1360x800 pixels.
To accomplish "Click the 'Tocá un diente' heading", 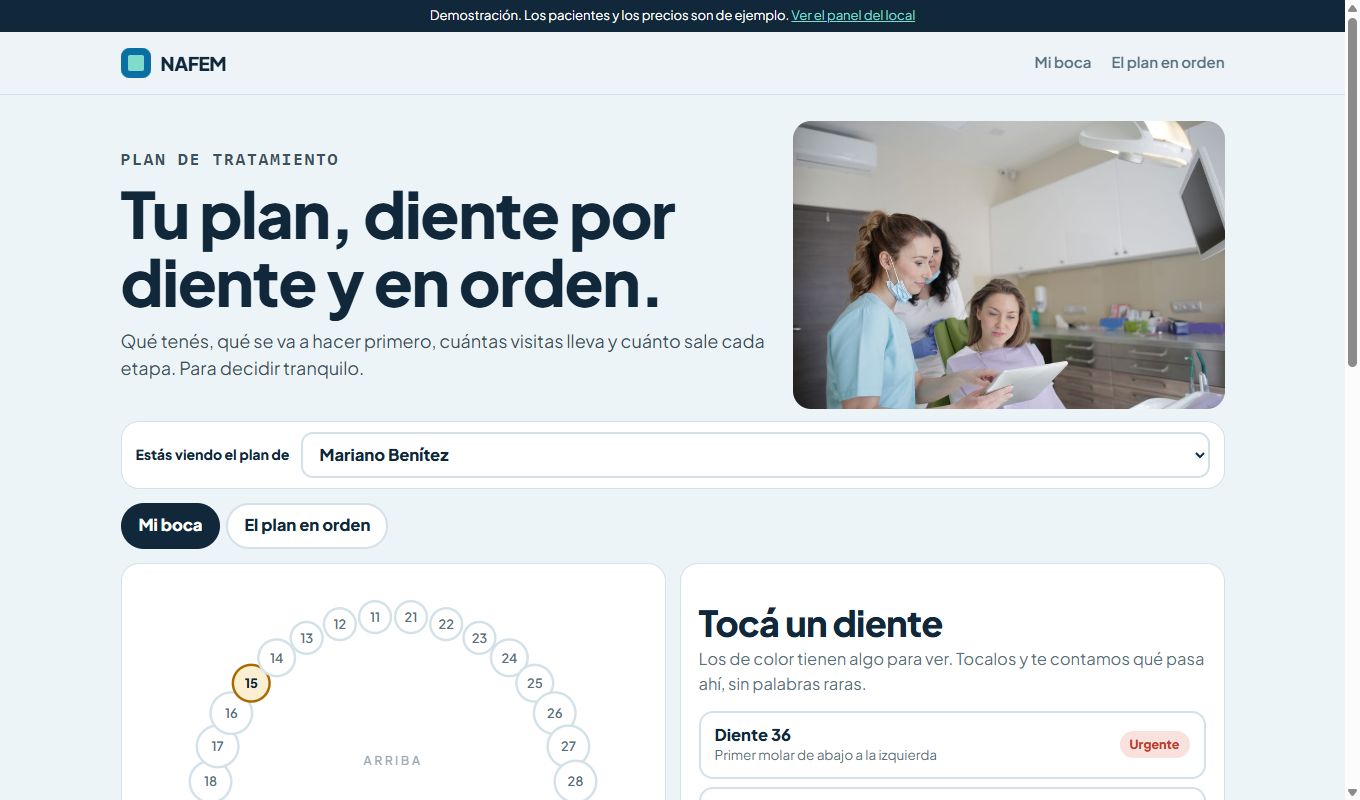I will [x=820, y=624].
